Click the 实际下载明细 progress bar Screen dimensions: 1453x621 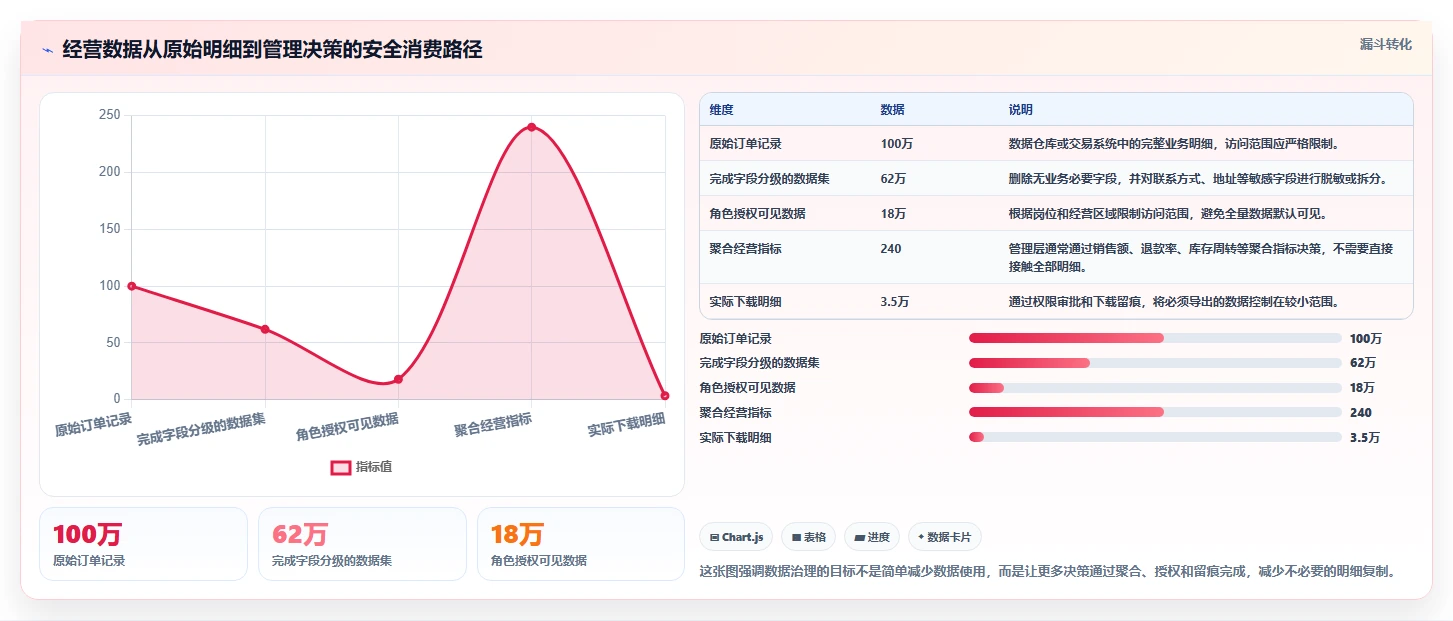coord(1155,437)
